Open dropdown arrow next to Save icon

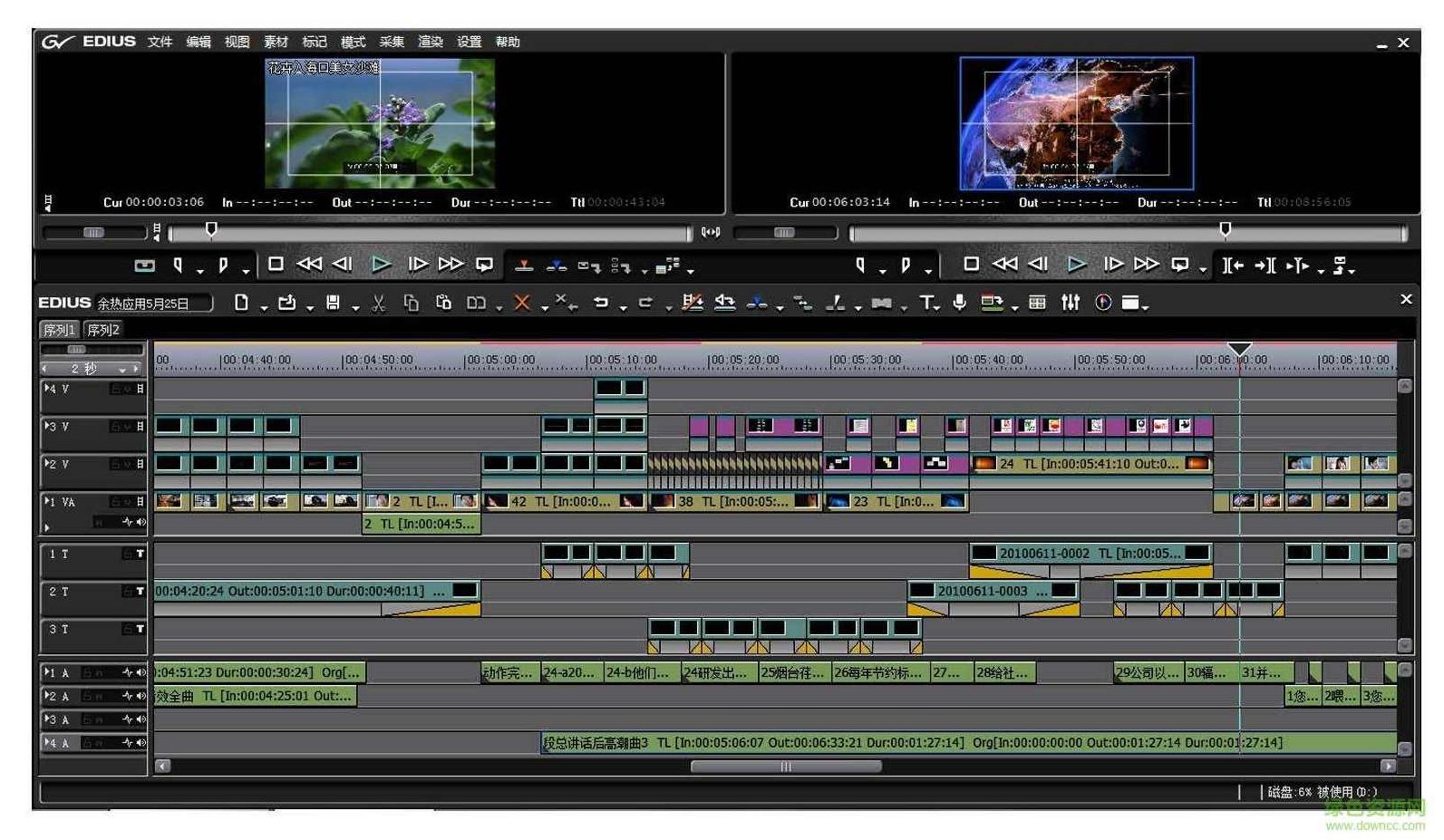click(354, 309)
